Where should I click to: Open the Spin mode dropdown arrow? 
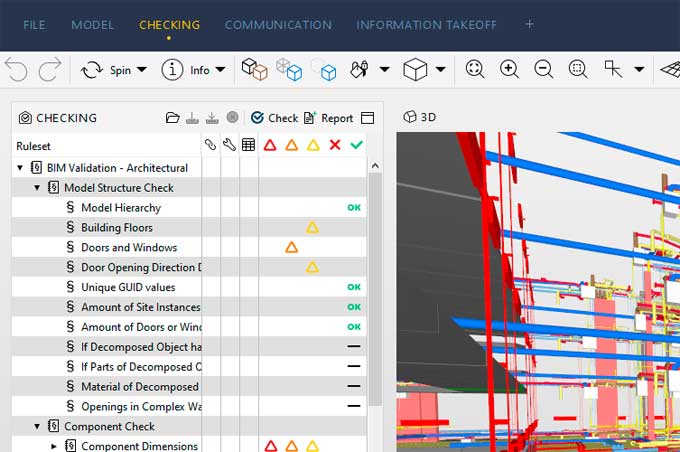[x=141, y=70]
